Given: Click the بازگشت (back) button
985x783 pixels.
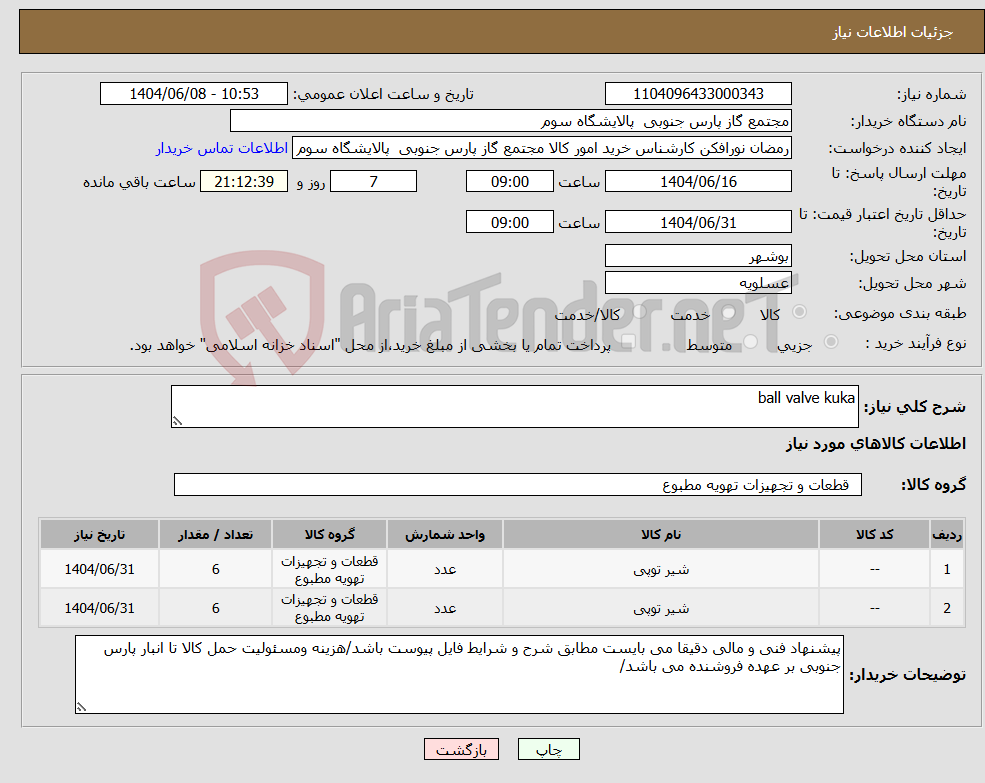Looking at the screenshot, I should 461,748.
